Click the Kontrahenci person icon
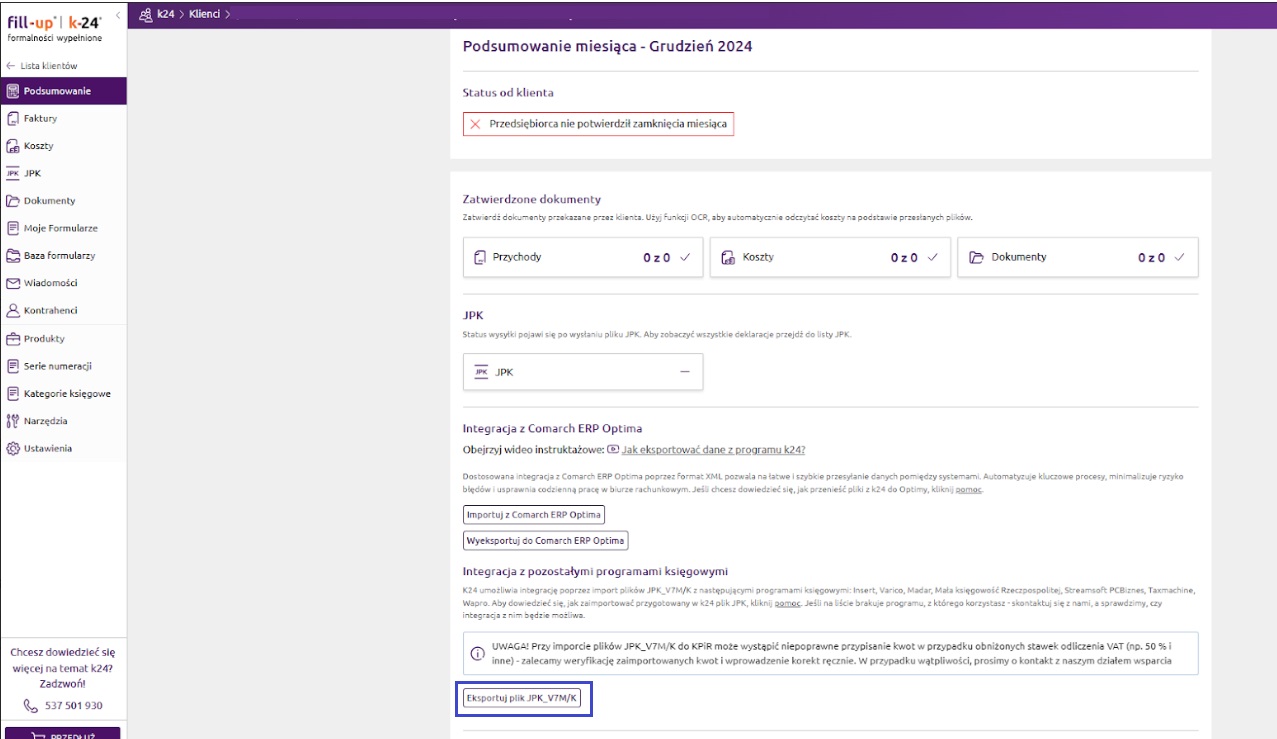This screenshot has width=1277, height=739. pyautogui.click(x=13, y=311)
